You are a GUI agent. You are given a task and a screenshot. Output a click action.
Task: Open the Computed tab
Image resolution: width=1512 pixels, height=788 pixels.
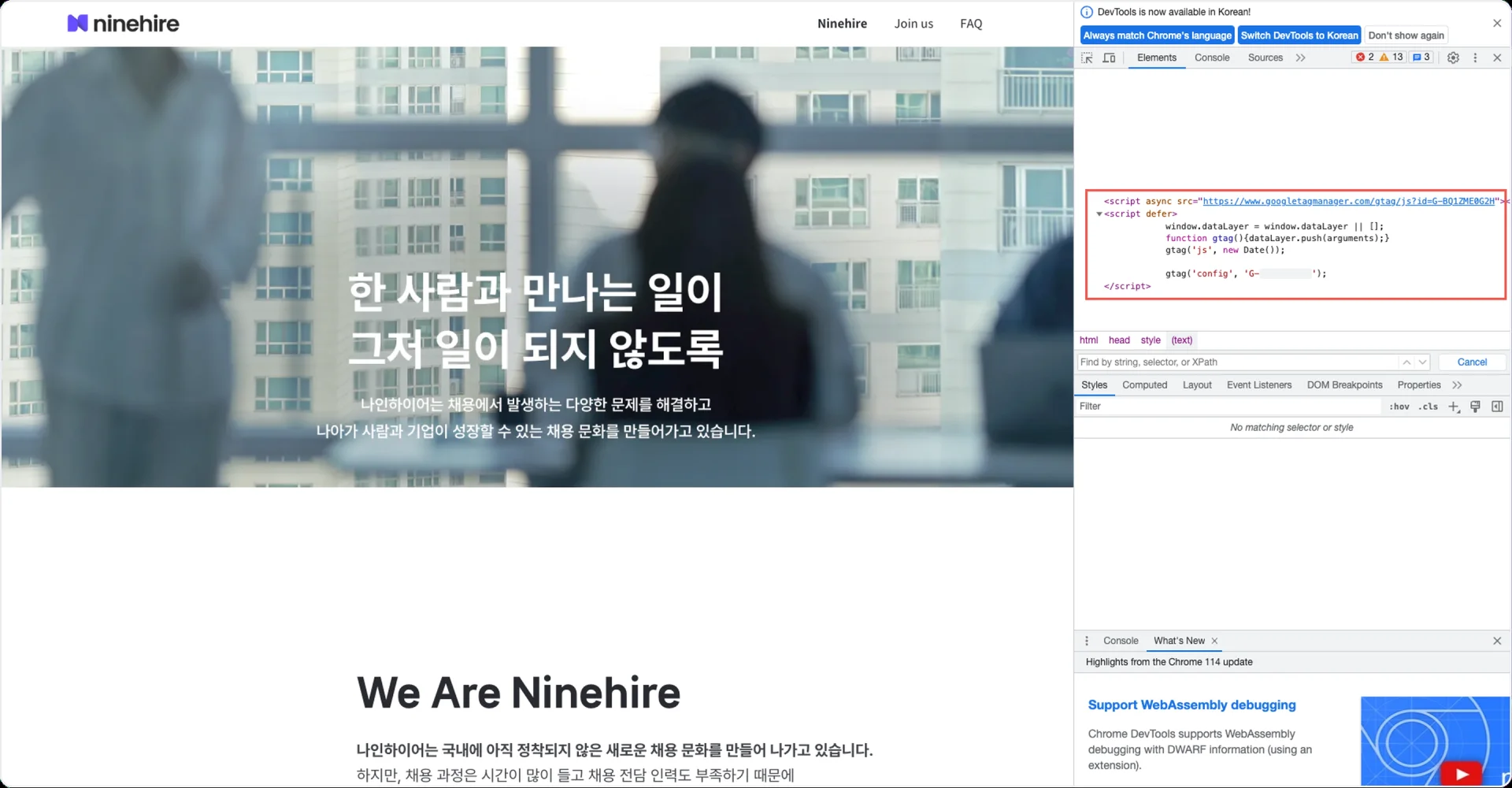pyautogui.click(x=1144, y=385)
